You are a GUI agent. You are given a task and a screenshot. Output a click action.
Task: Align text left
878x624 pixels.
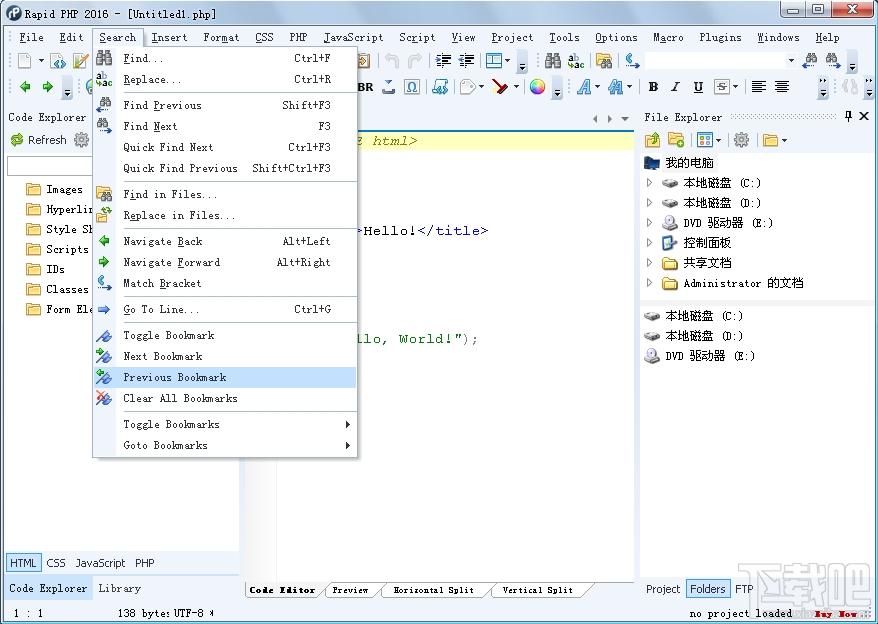pyautogui.click(x=759, y=87)
